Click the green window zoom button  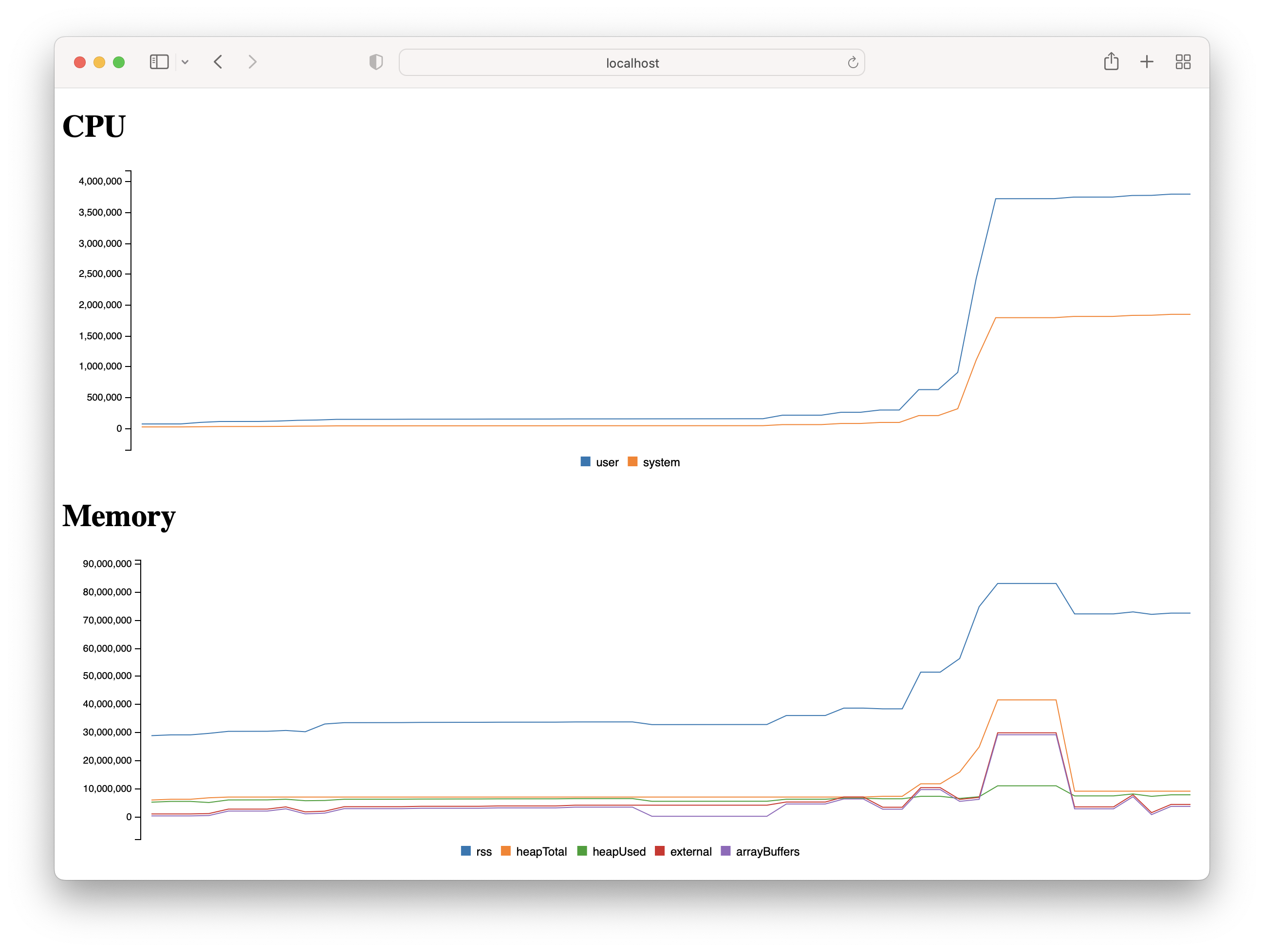pos(119,62)
